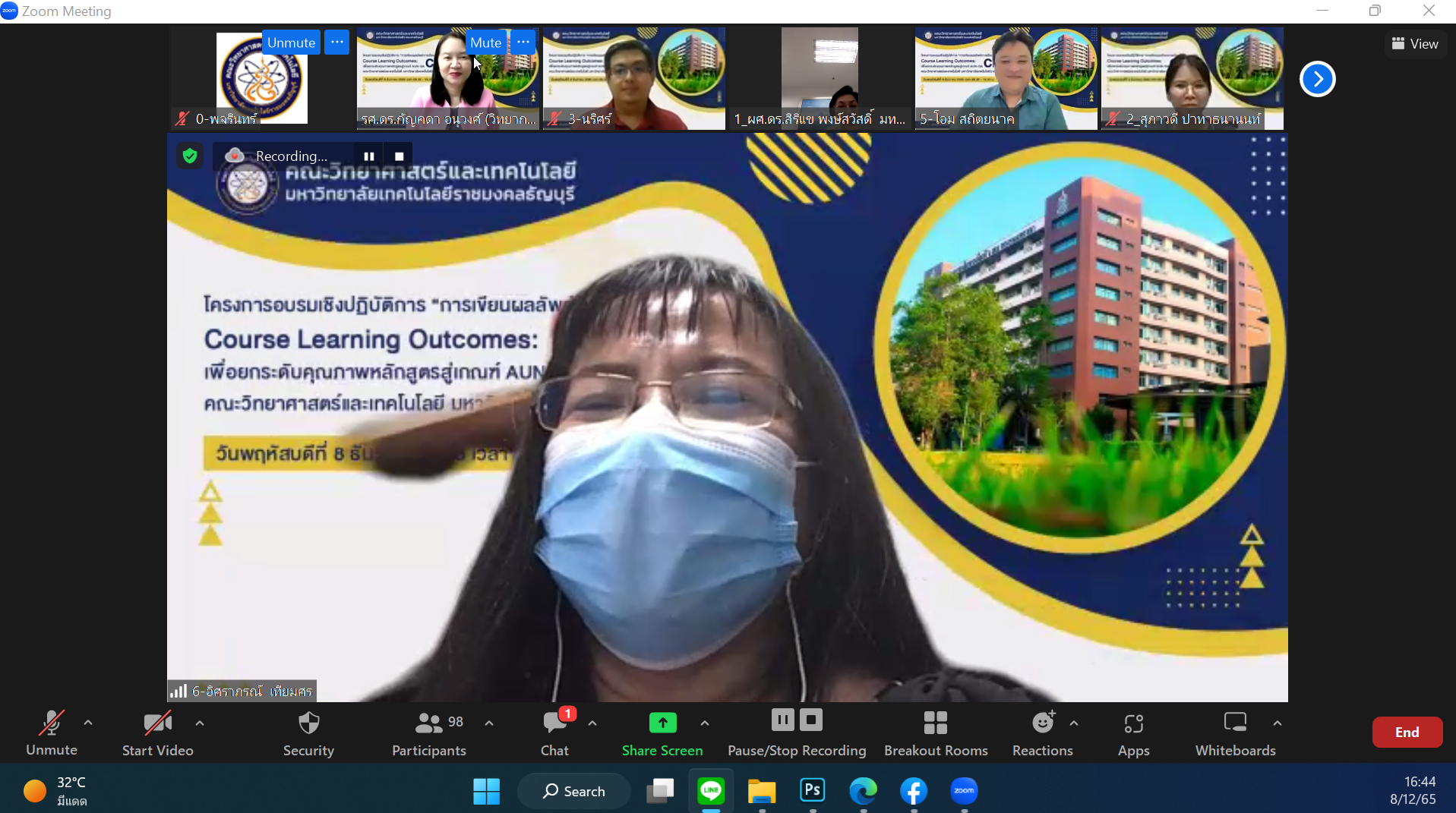Expand share options arrow beside Share Screen

click(705, 723)
